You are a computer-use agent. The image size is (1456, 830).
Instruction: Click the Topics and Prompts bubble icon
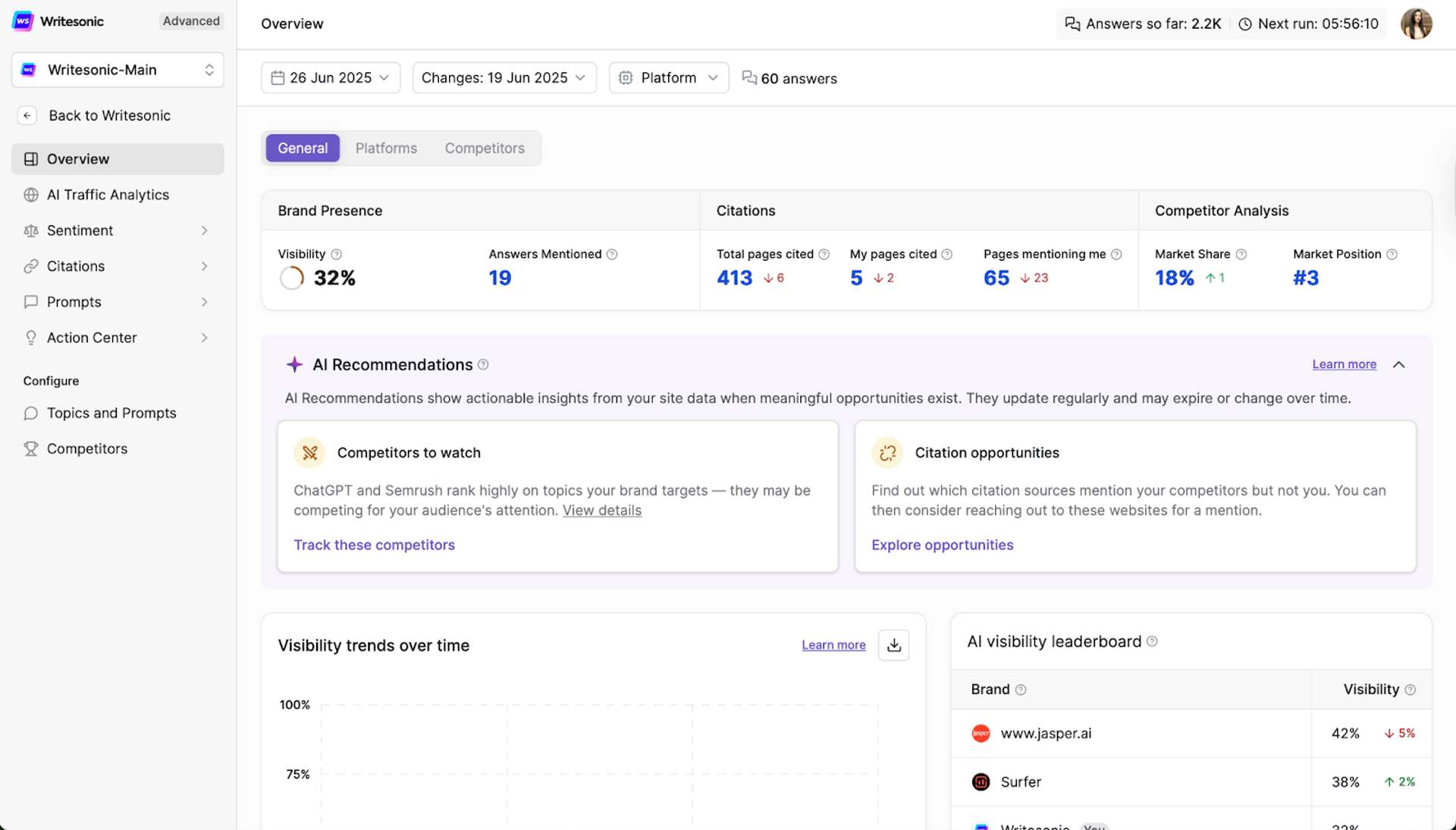31,413
